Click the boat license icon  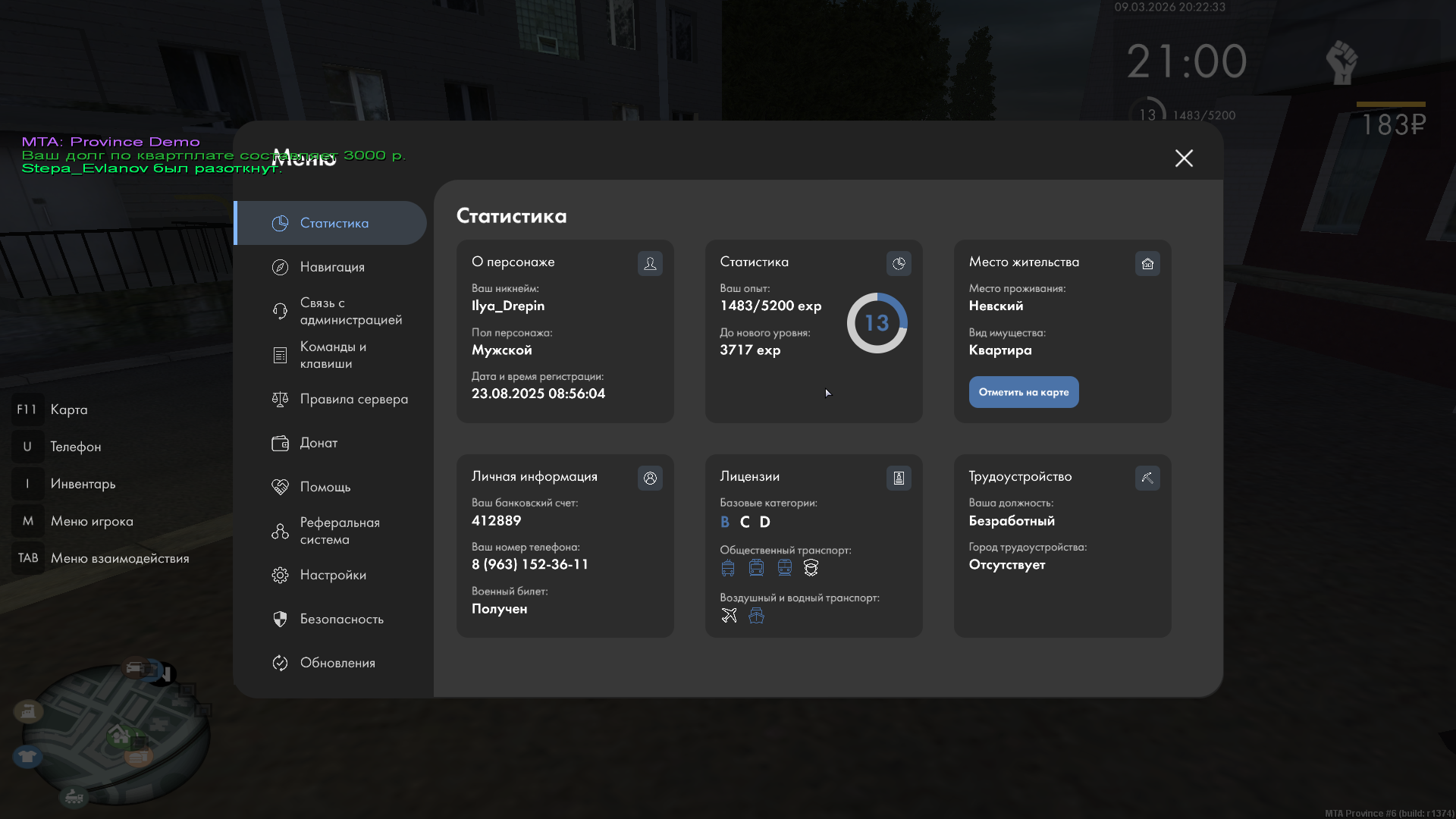point(756,615)
